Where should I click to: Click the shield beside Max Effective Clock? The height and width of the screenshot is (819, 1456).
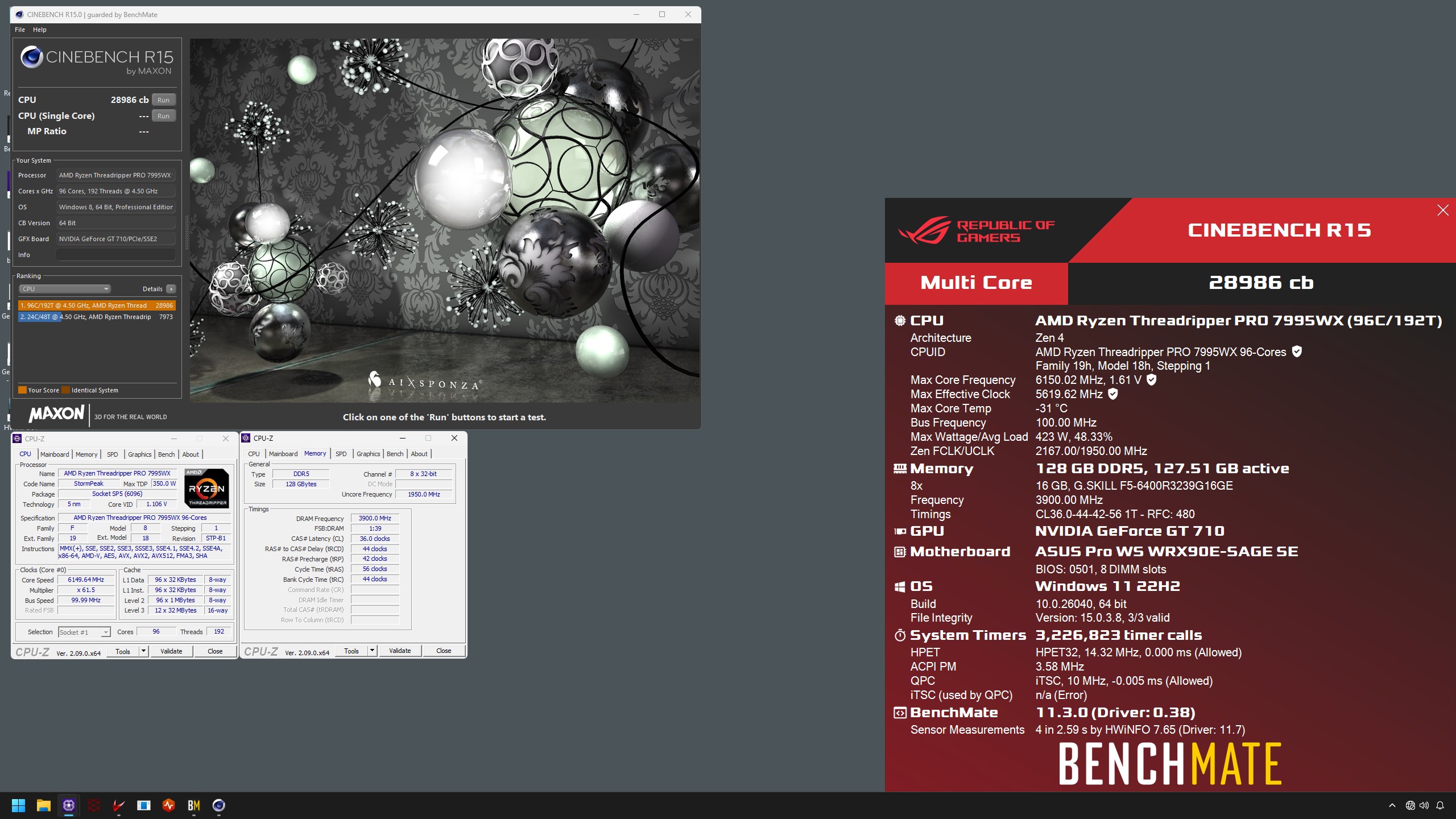click(1112, 394)
